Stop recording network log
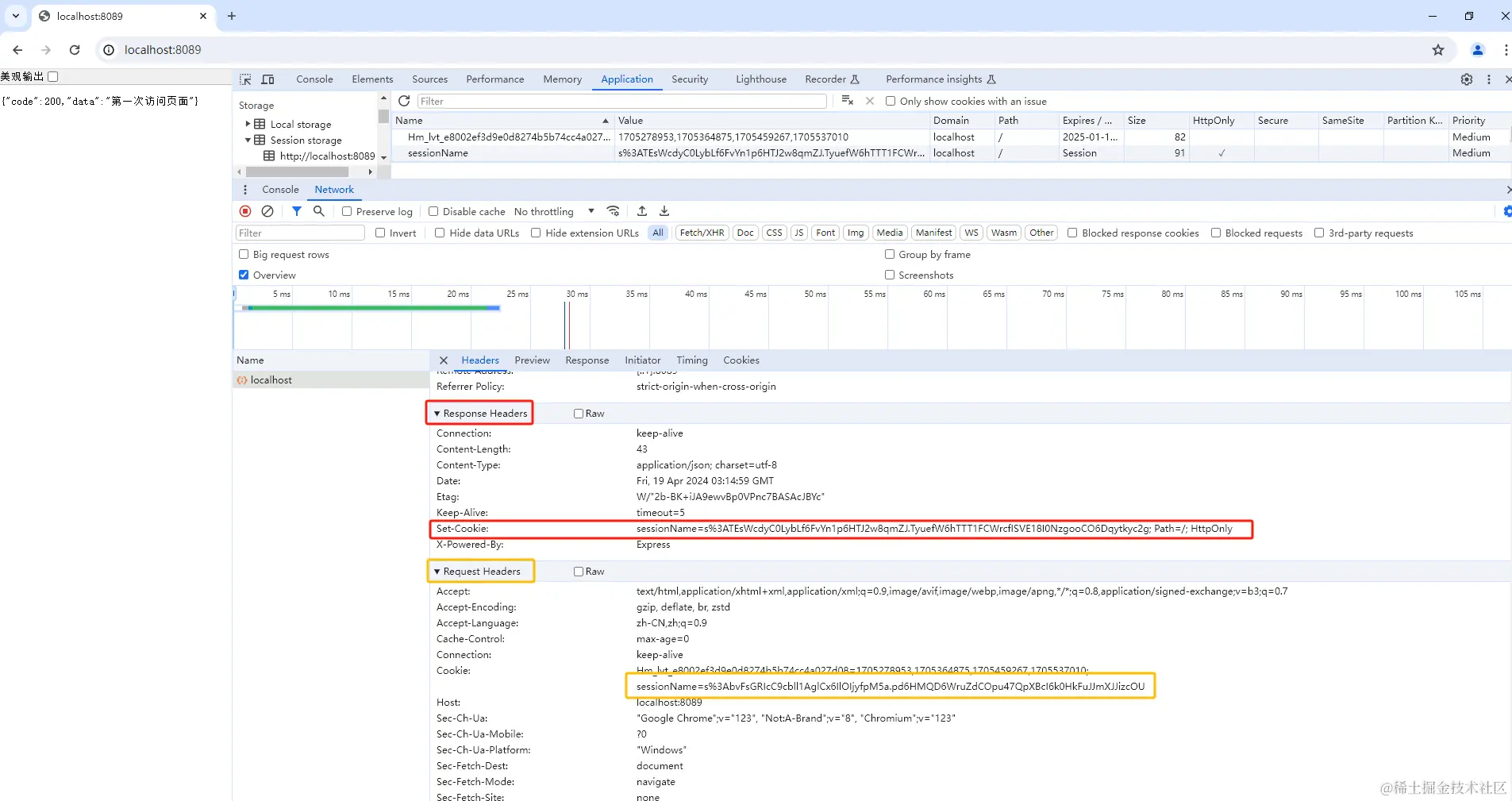This screenshot has width=1512, height=801. [x=245, y=211]
